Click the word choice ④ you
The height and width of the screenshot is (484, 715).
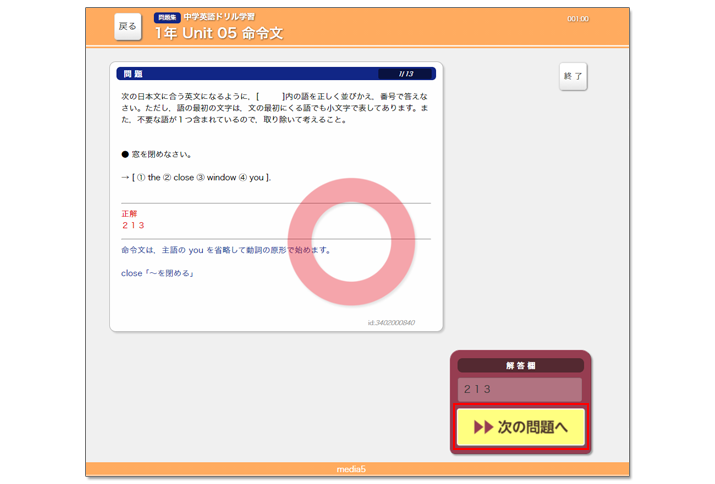[251, 177]
